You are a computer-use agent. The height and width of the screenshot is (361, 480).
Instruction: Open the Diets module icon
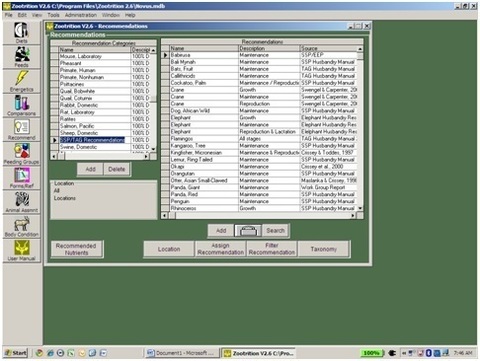(22, 31)
